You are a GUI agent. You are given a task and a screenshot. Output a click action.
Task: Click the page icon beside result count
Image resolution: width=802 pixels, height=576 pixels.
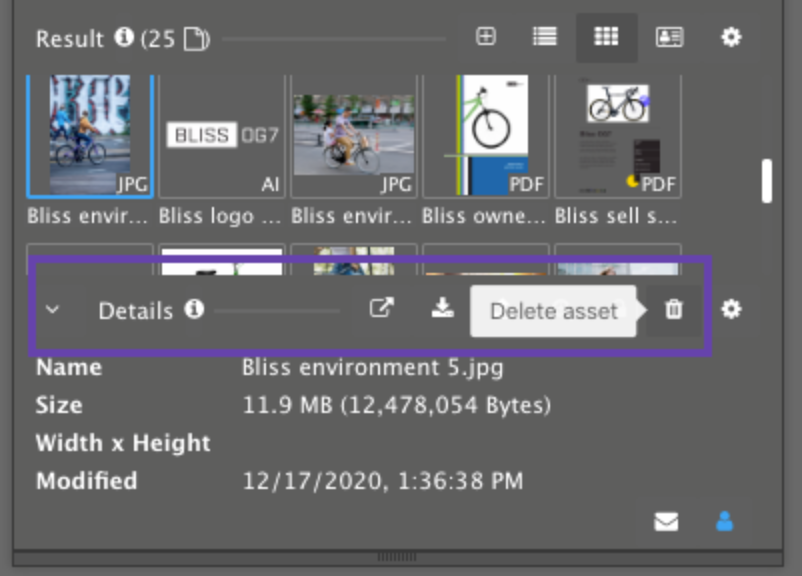[195, 39]
